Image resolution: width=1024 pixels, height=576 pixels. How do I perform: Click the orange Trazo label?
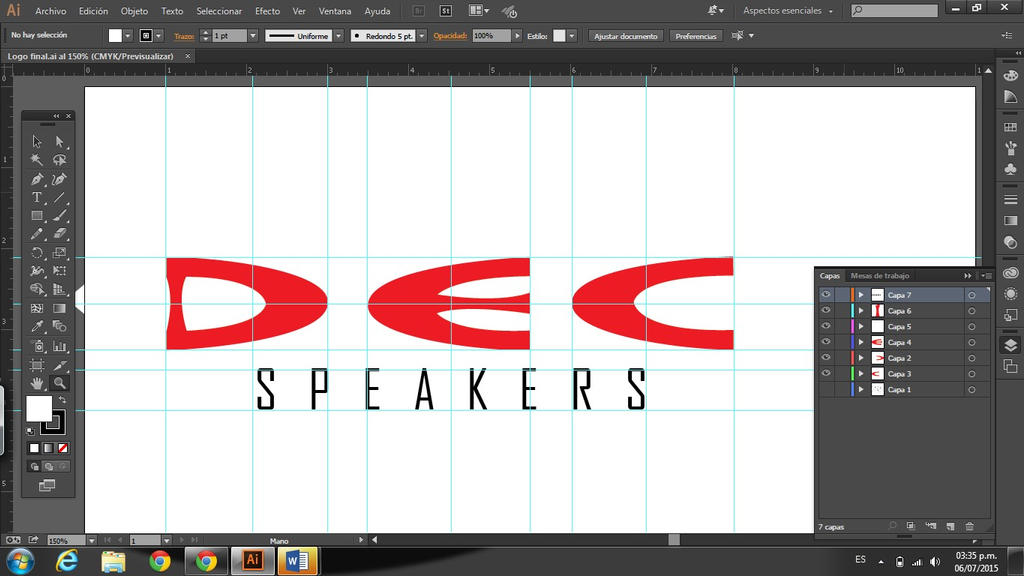(184, 36)
